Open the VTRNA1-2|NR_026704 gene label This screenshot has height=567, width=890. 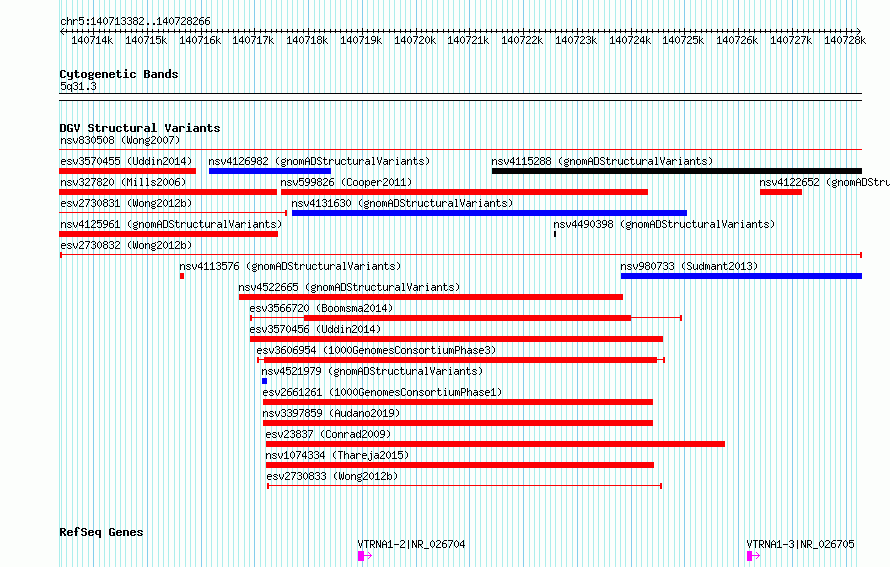[411, 544]
